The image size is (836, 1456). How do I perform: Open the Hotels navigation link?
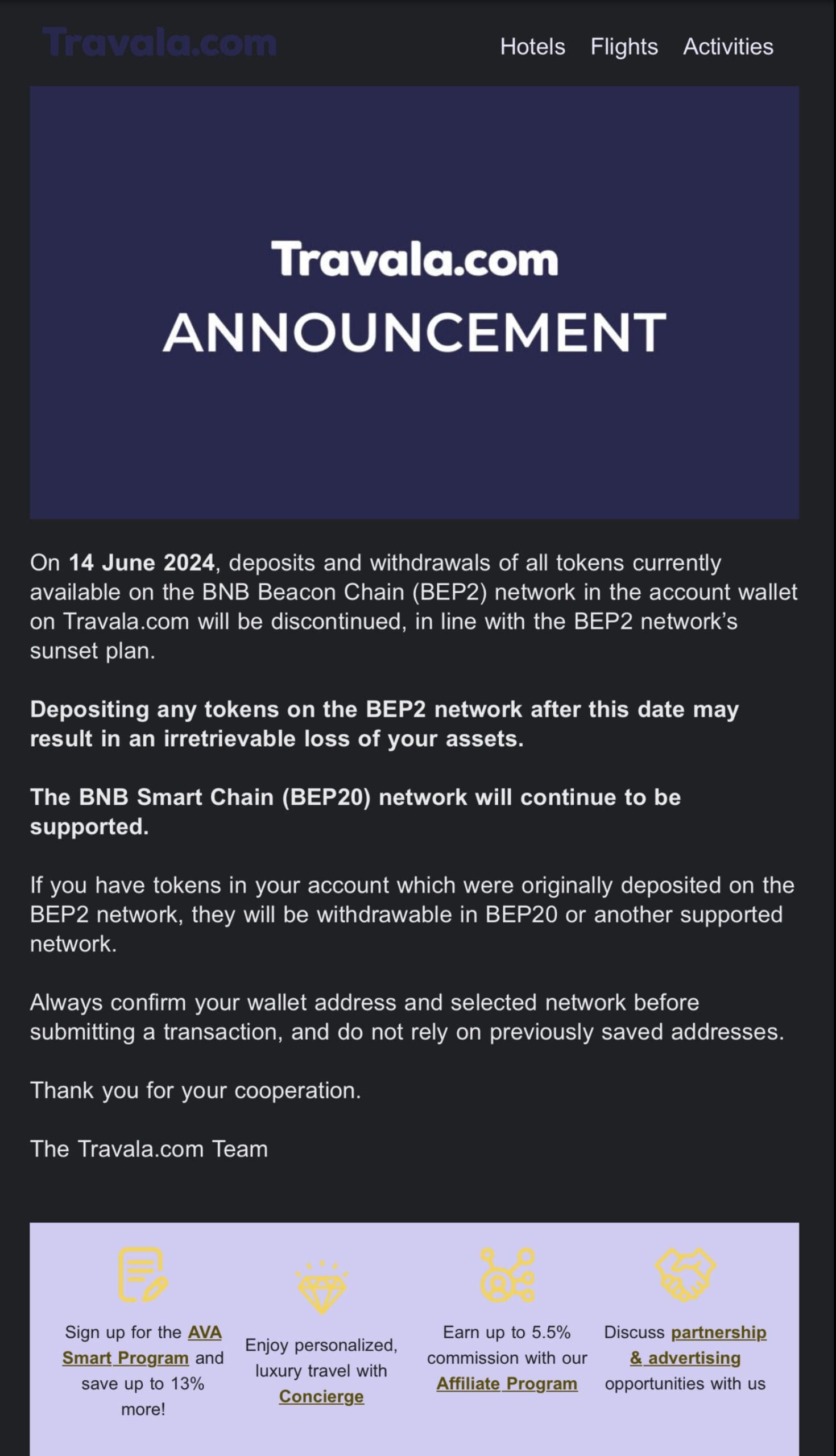pyautogui.click(x=532, y=47)
